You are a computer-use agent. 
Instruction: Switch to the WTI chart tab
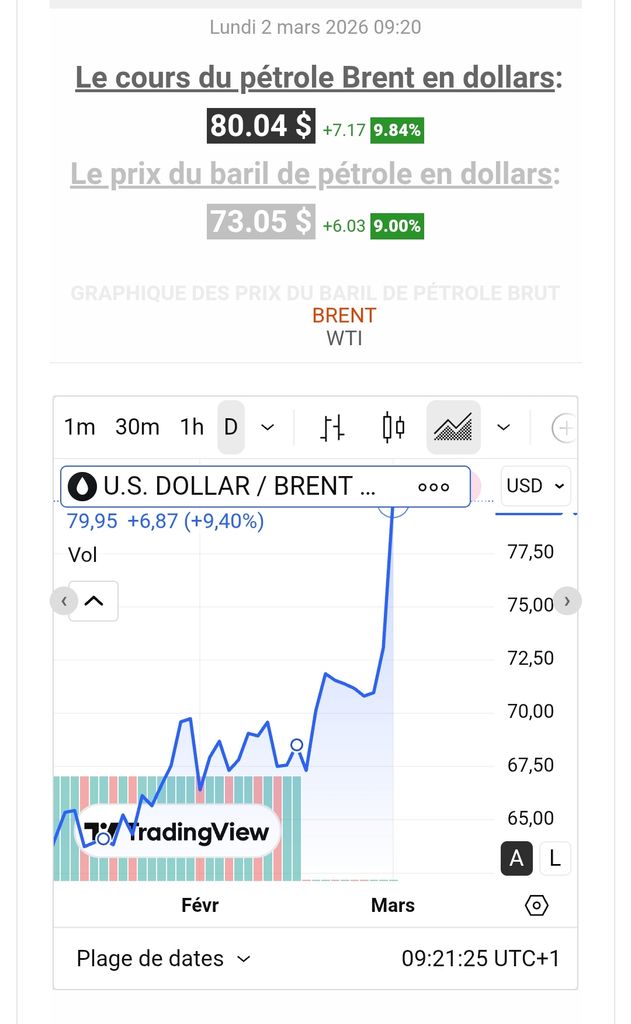coord(344,338)
